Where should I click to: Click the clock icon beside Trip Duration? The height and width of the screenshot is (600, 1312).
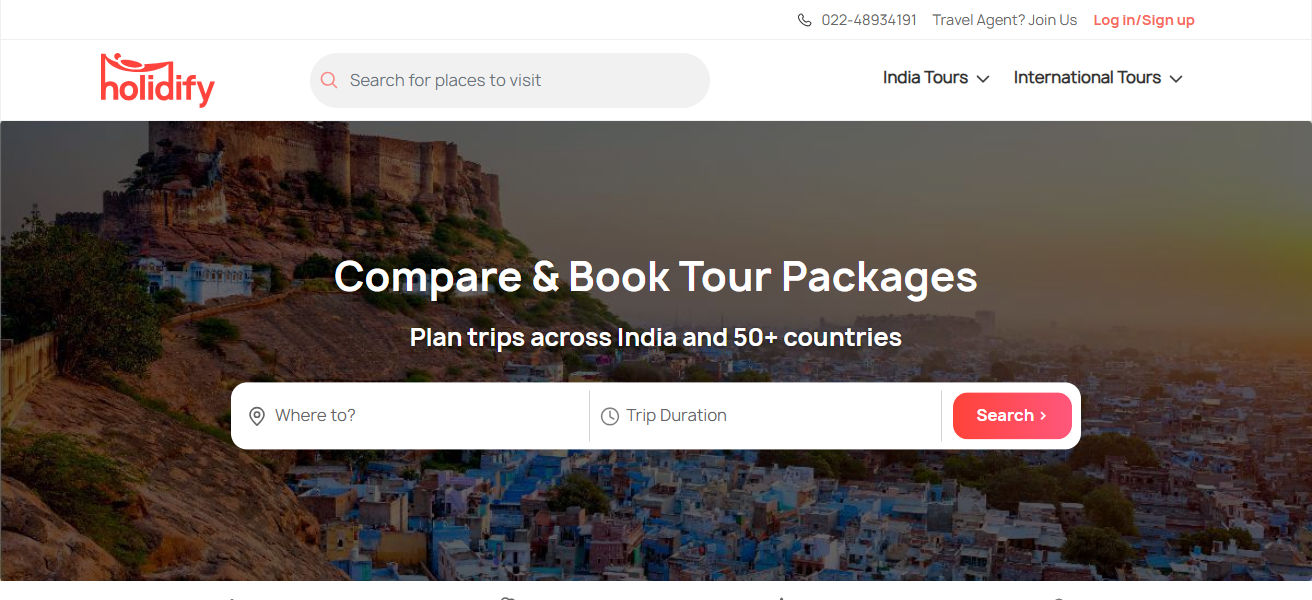(609, 416)
